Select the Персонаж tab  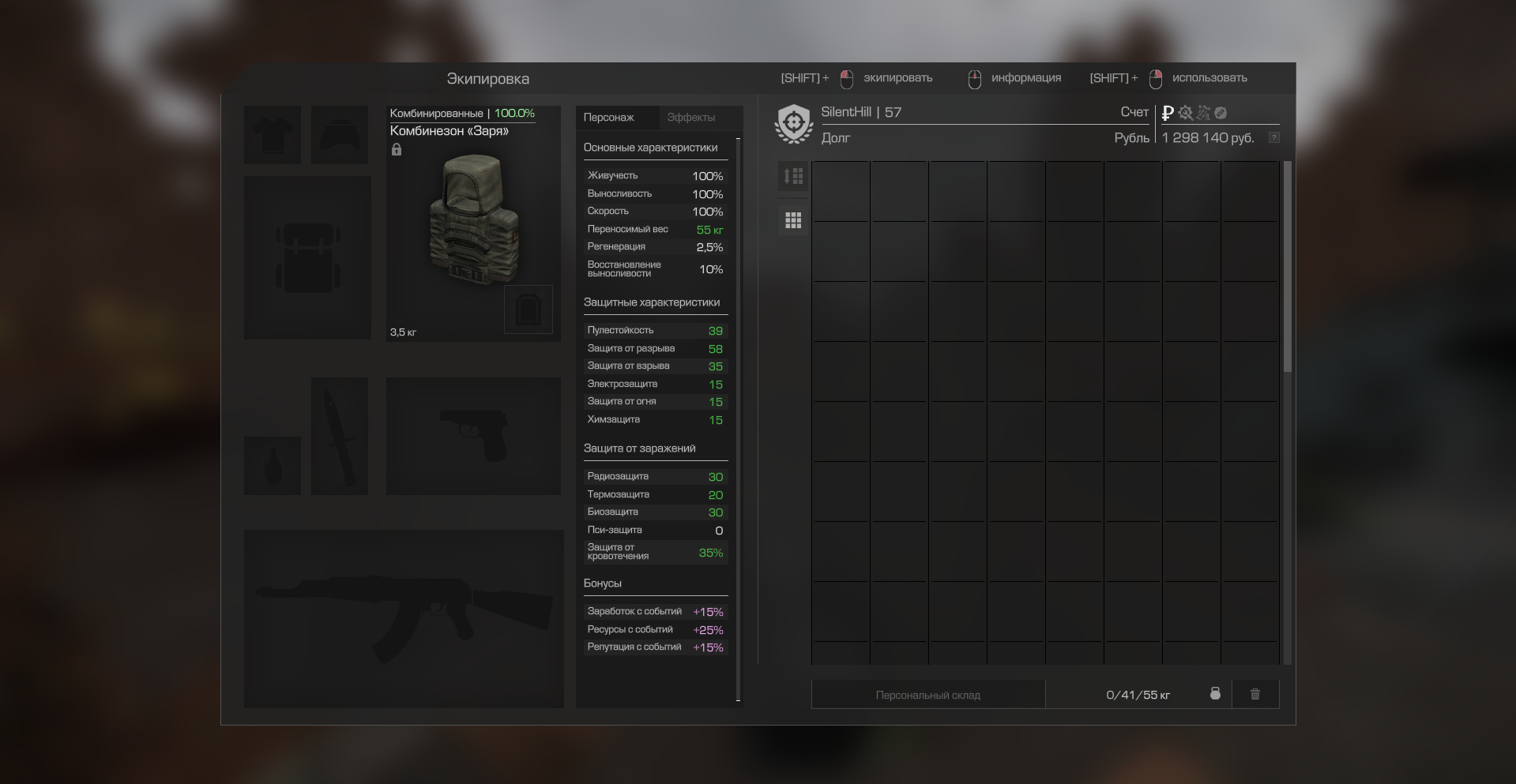point(608,118)
